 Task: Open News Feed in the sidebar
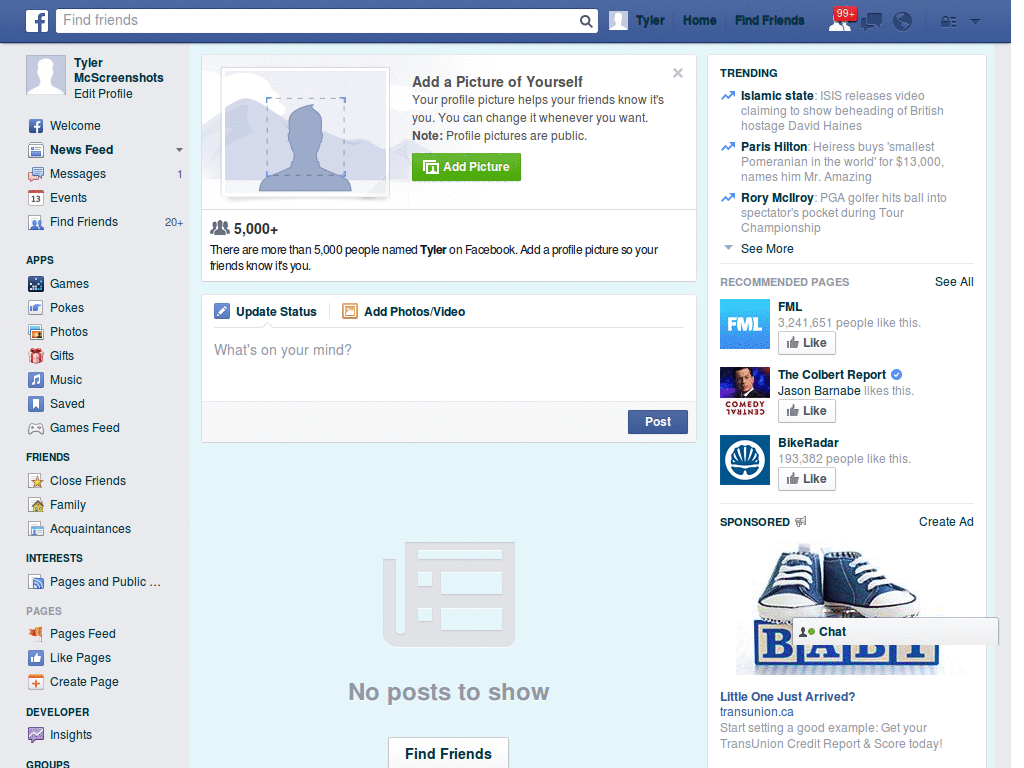click(x=82, y=150)
